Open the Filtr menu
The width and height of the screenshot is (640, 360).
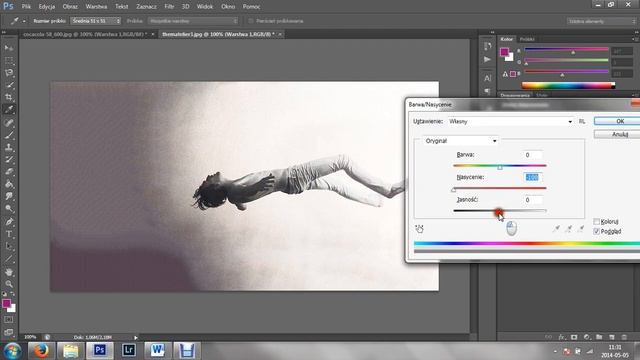169,7
